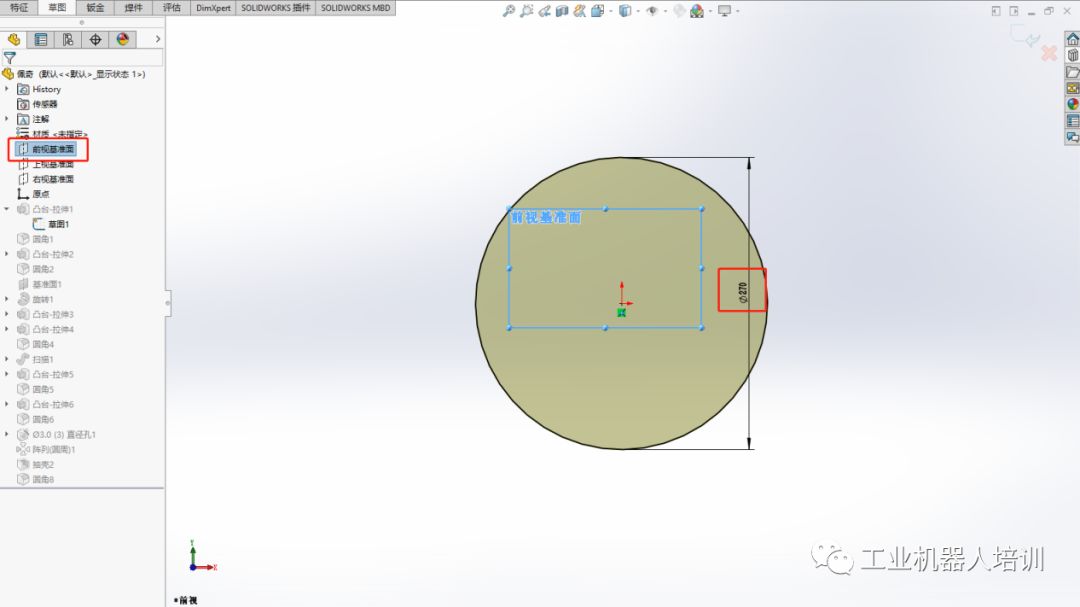Screen dimensions: 1080x607
Task: Open the Display Style dropdown cube
Action: point(625,12)
